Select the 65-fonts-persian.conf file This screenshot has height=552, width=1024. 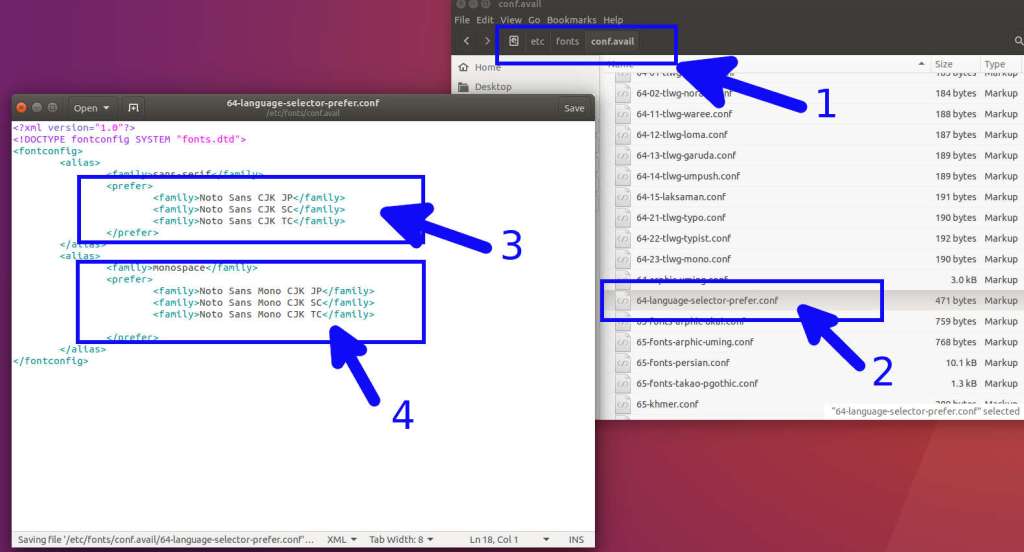pyautogui.click(x=682, y=362)
